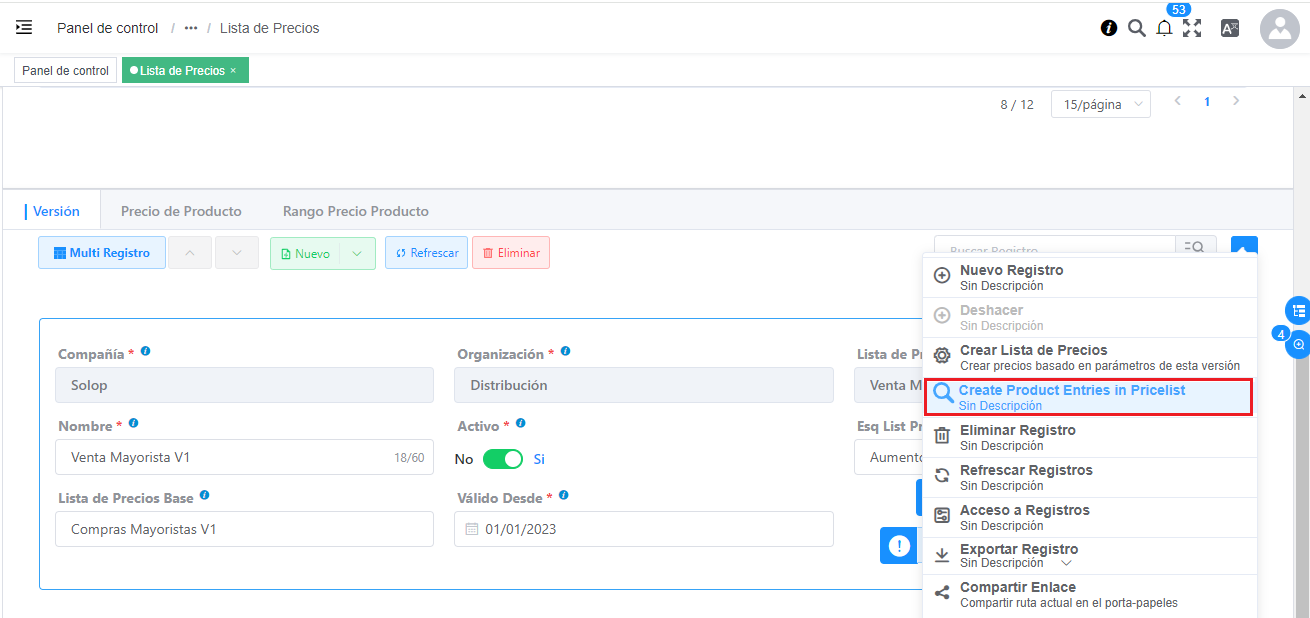The height and width of the screenshot is (618, 1310).
Task: Click the search magnifier icon in header
Action: (x=1136, y=28)
